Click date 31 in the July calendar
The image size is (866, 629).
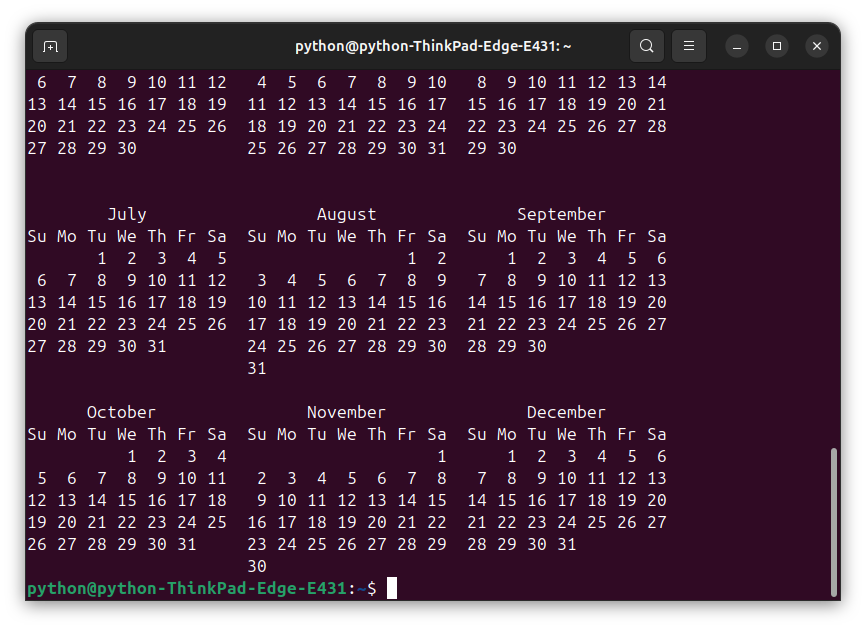tap(157, 346)
